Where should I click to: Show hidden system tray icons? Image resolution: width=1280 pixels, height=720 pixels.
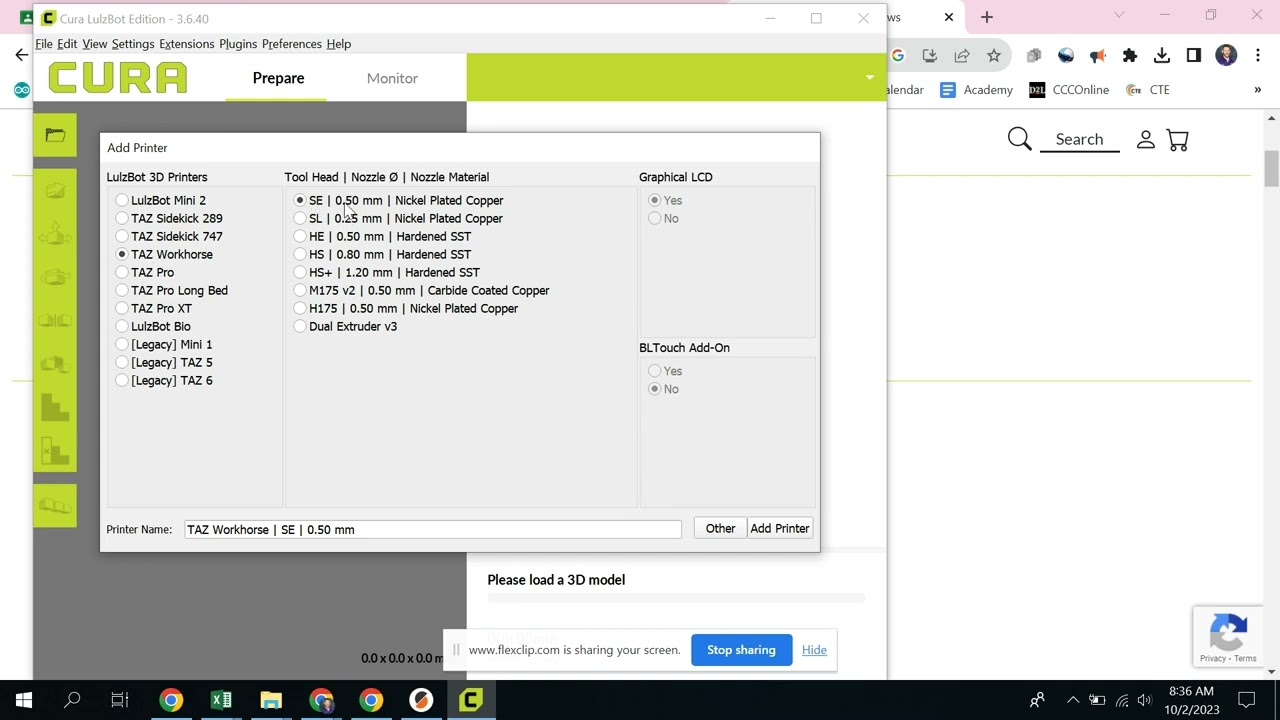[1073, 700]
